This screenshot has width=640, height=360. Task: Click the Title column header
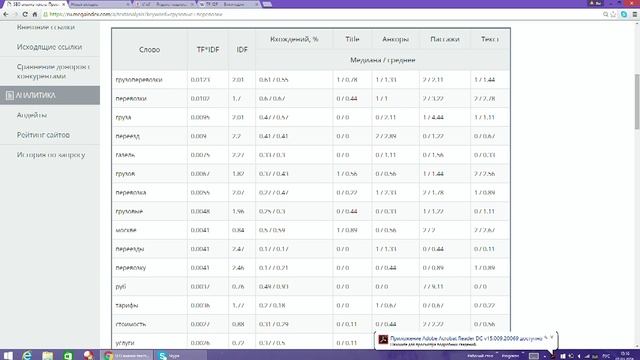352,39
